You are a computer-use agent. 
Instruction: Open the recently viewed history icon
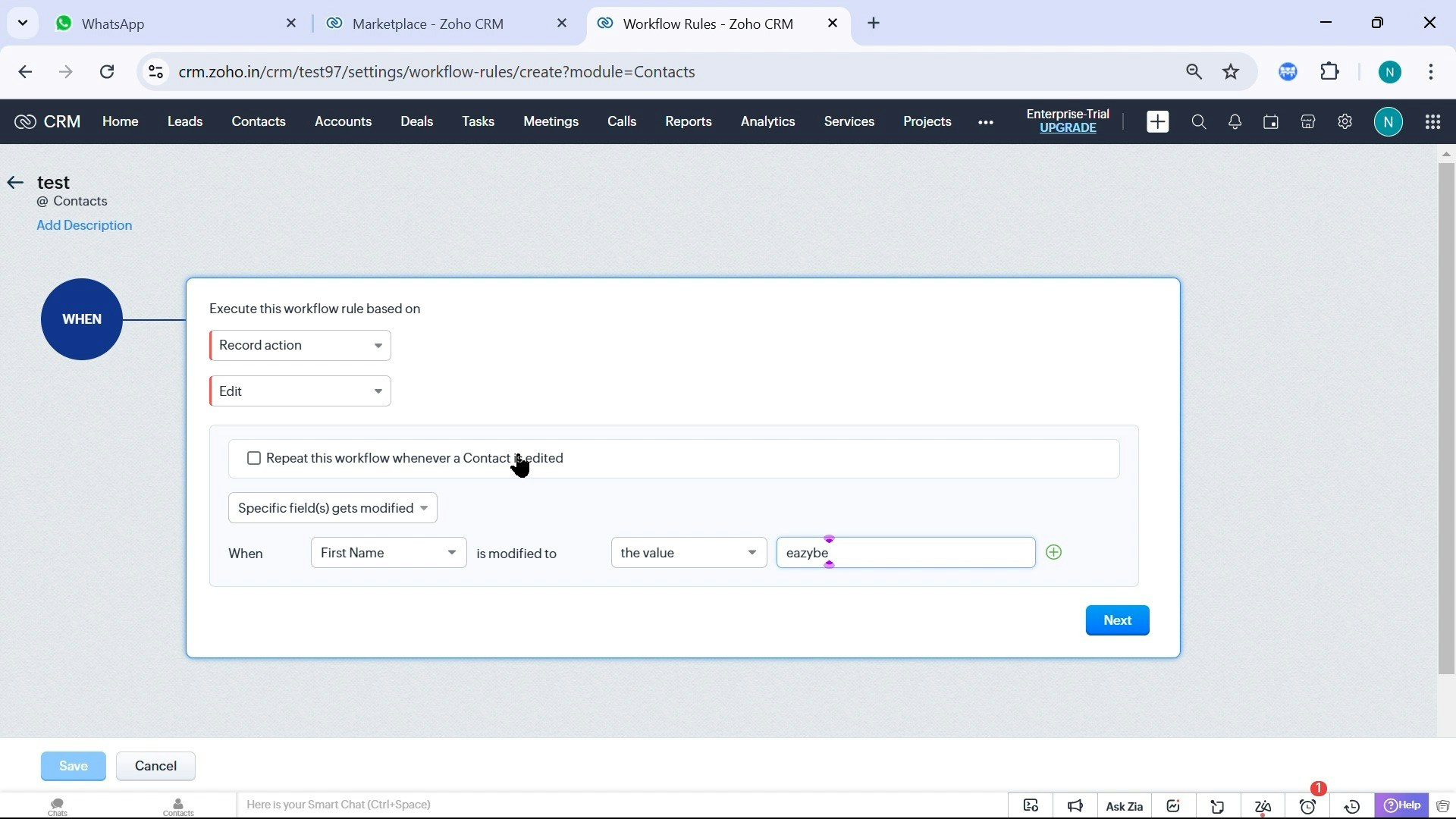tap(1352, 806)
